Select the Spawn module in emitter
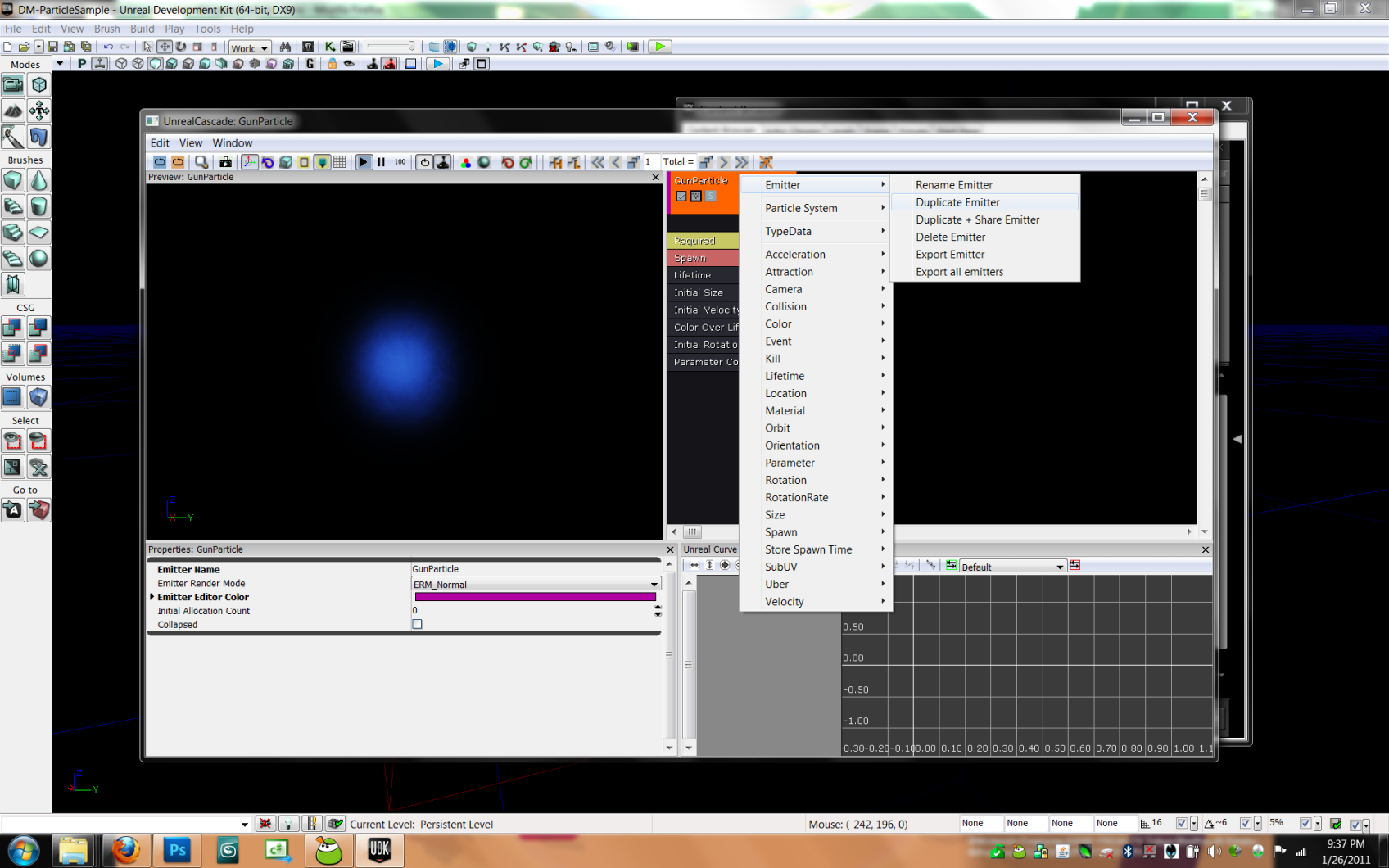Screen dimensions: 1389x868 click(704, 258)
